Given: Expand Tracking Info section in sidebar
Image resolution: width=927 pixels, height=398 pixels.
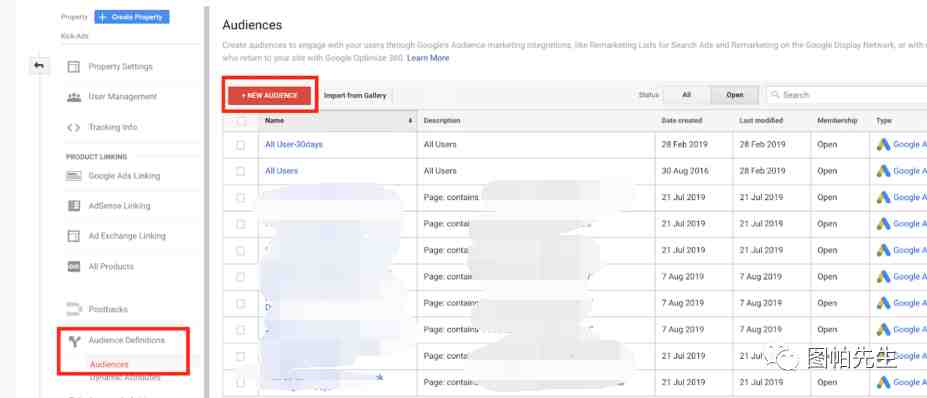Looking at the screenshot, I should tap(112, 127).
